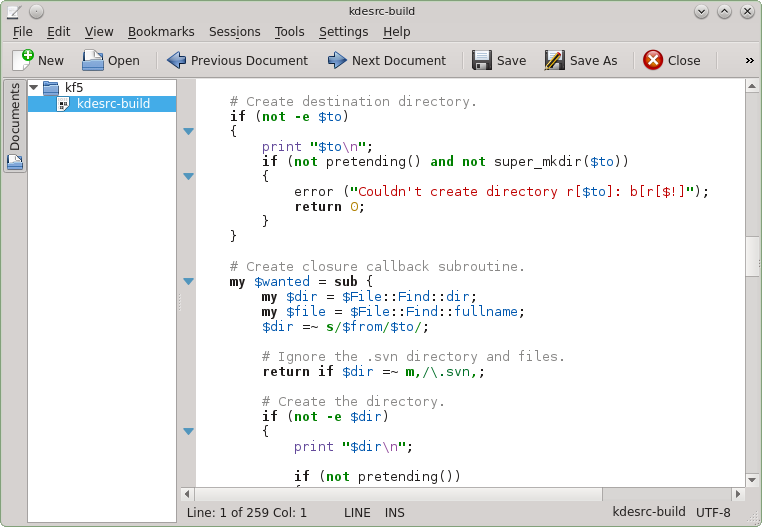The image size is (762, 527).
Task: Click the Open file icon
Action: pos(92,60)
